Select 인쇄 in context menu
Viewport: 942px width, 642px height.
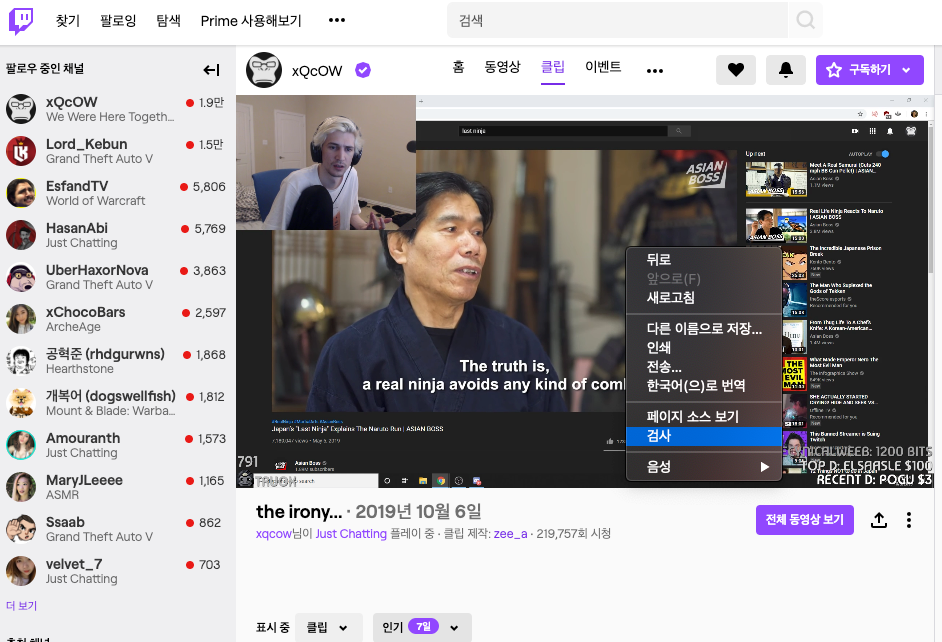click(x=703, y=348)
